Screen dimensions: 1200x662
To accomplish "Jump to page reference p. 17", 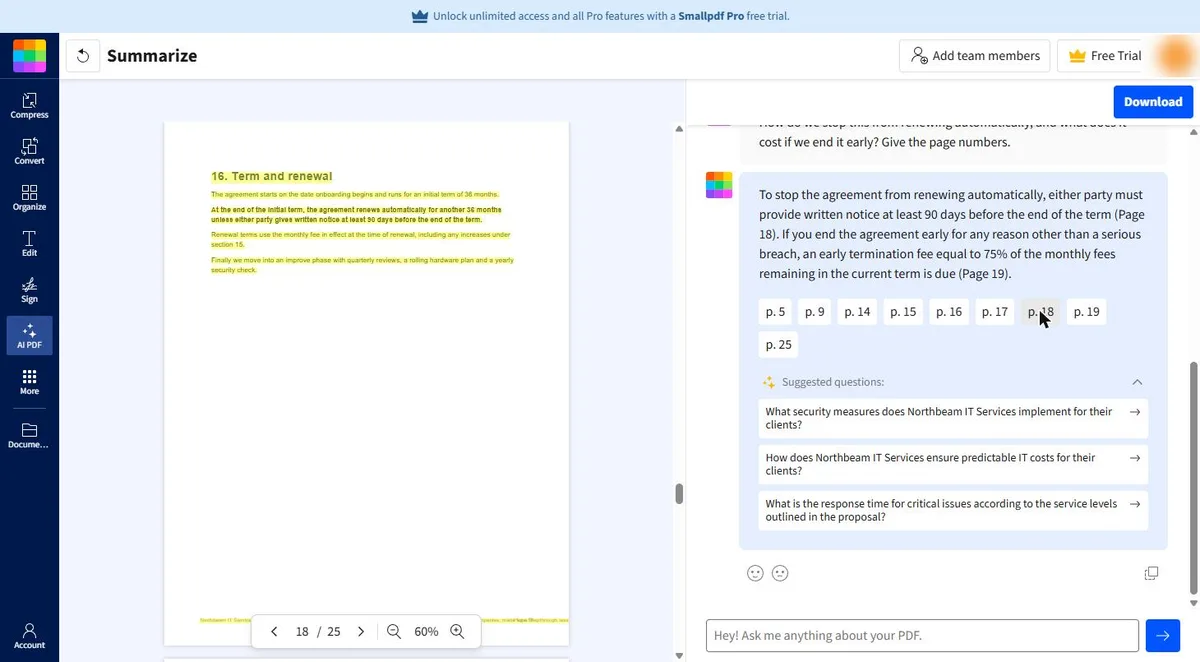I will [x=995, y=312].
